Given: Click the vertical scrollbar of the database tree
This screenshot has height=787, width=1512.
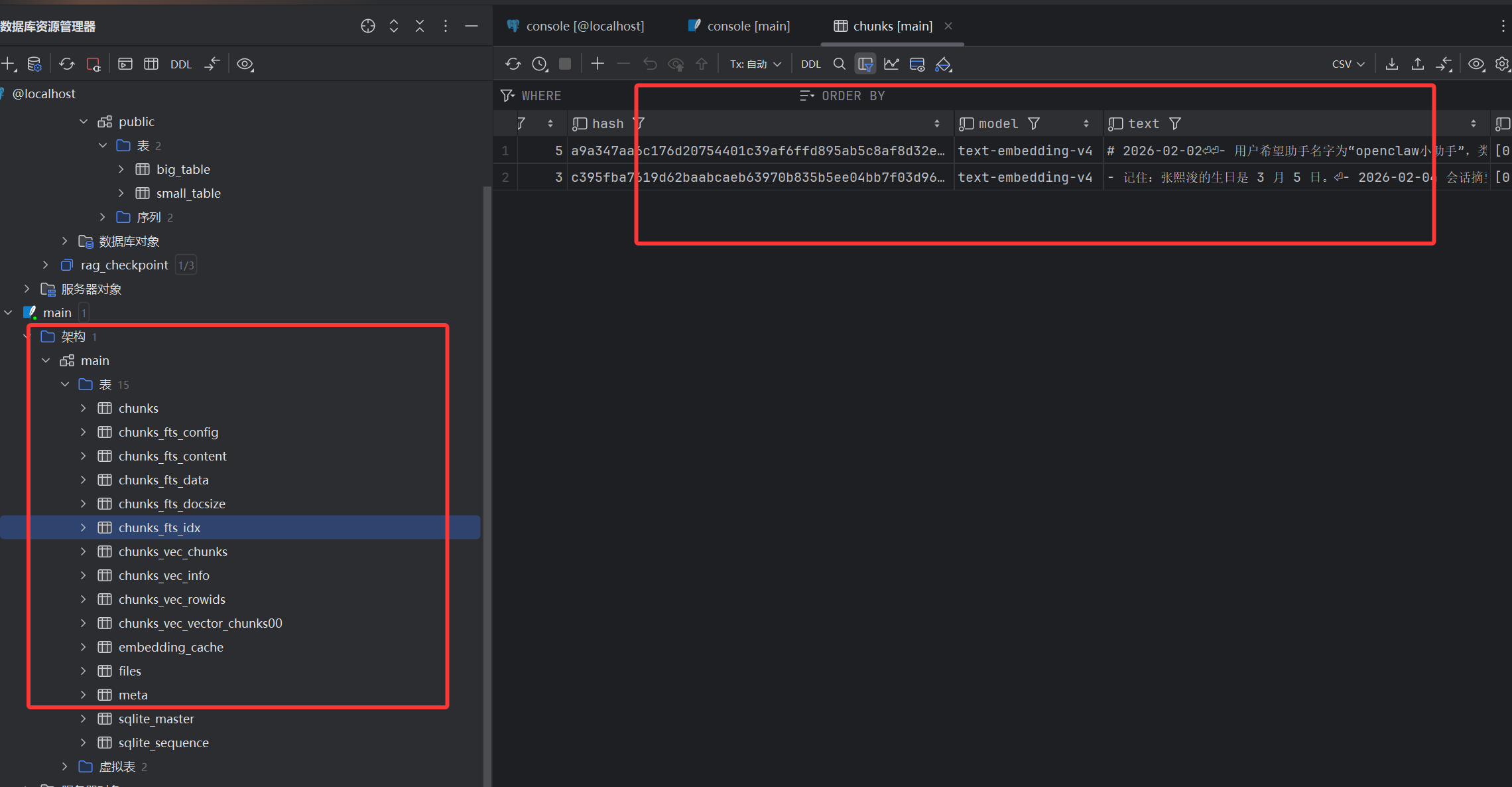Looking at the screenshot, I should coord(487,465).
